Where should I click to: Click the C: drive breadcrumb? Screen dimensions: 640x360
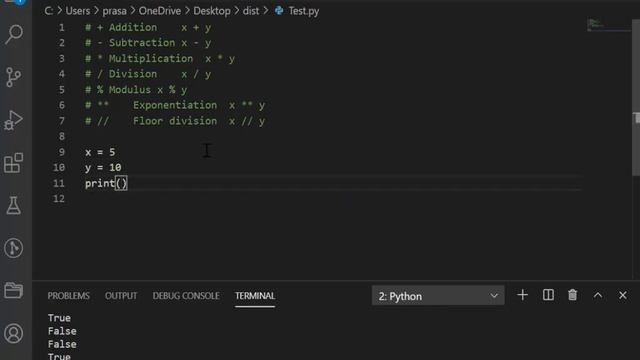point(49,11)
